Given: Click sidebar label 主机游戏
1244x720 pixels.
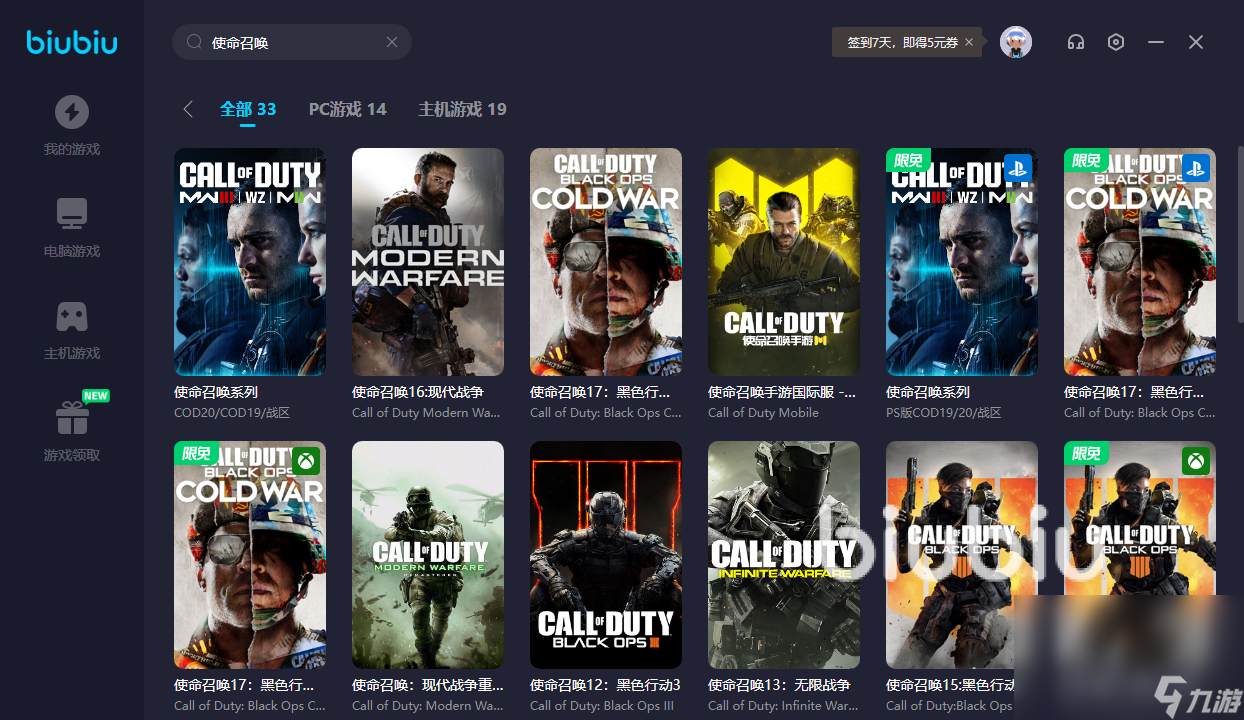Looking at the screenshot, I should (71, 354).
